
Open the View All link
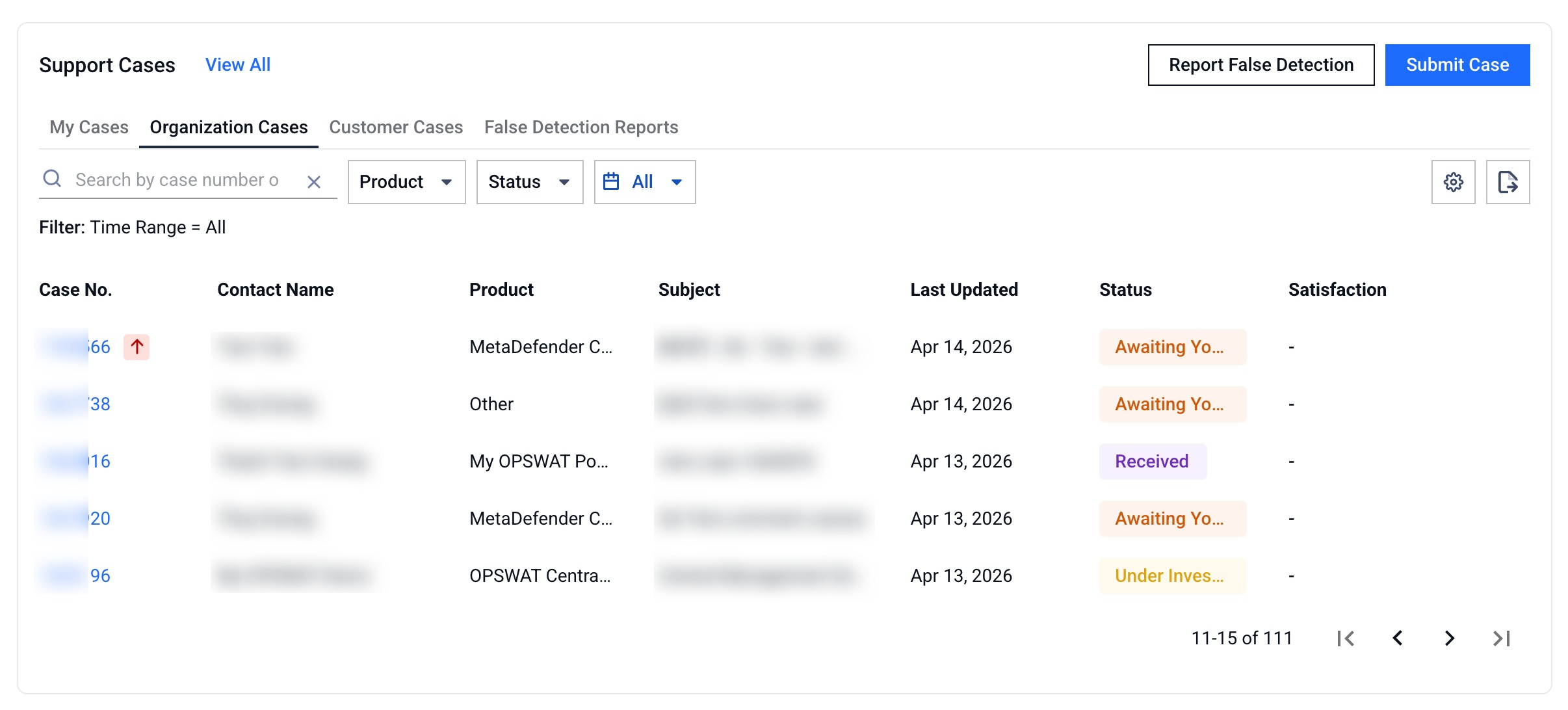click(238, 65)
